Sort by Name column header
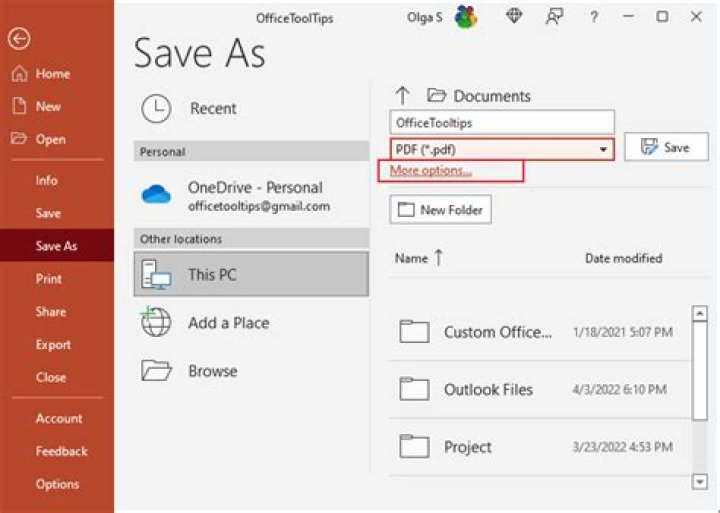The width and height of the screenshot is (720, 513). click(411, 259)
